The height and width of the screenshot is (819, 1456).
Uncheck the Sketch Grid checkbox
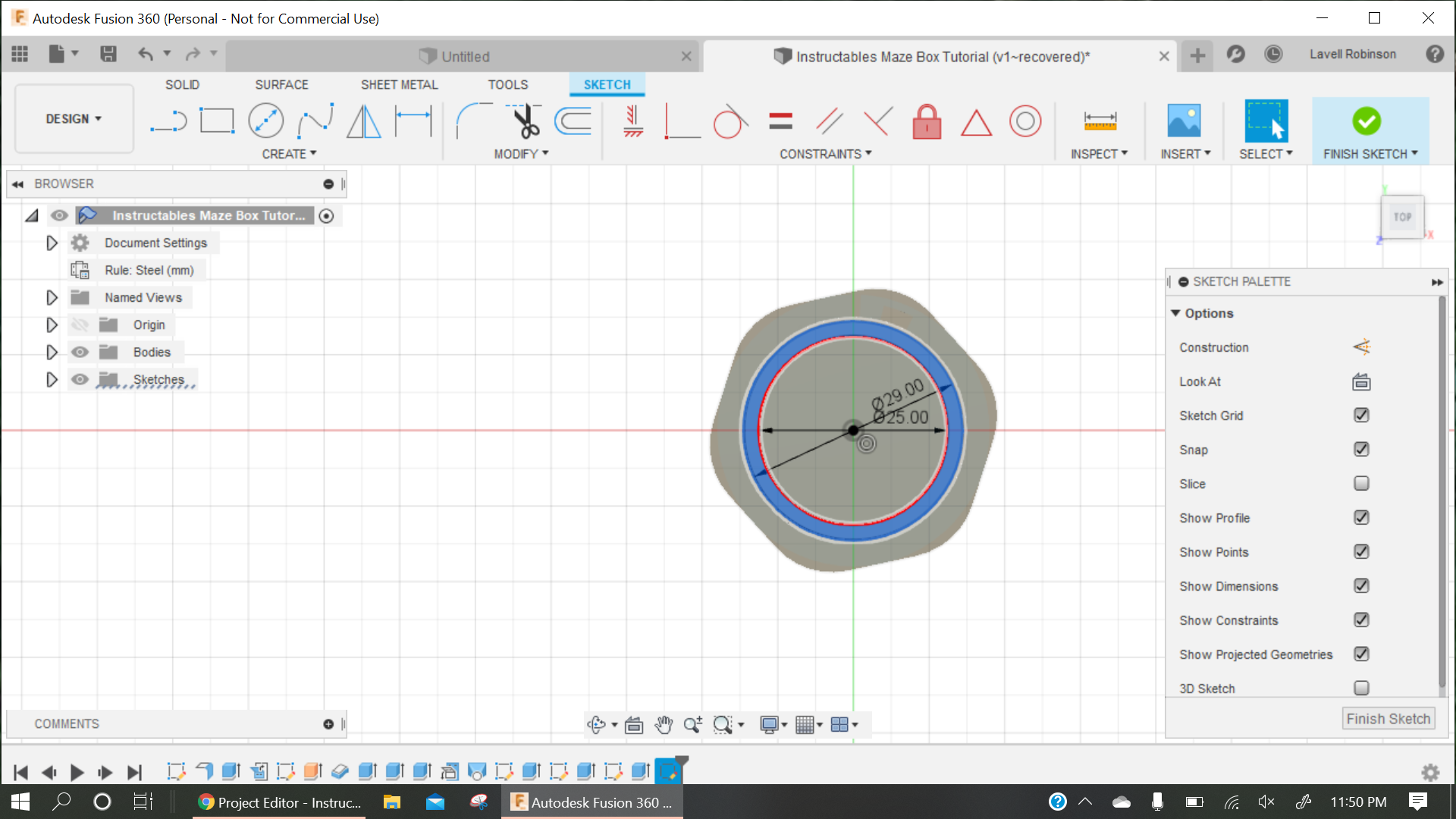click(1361, 416)
